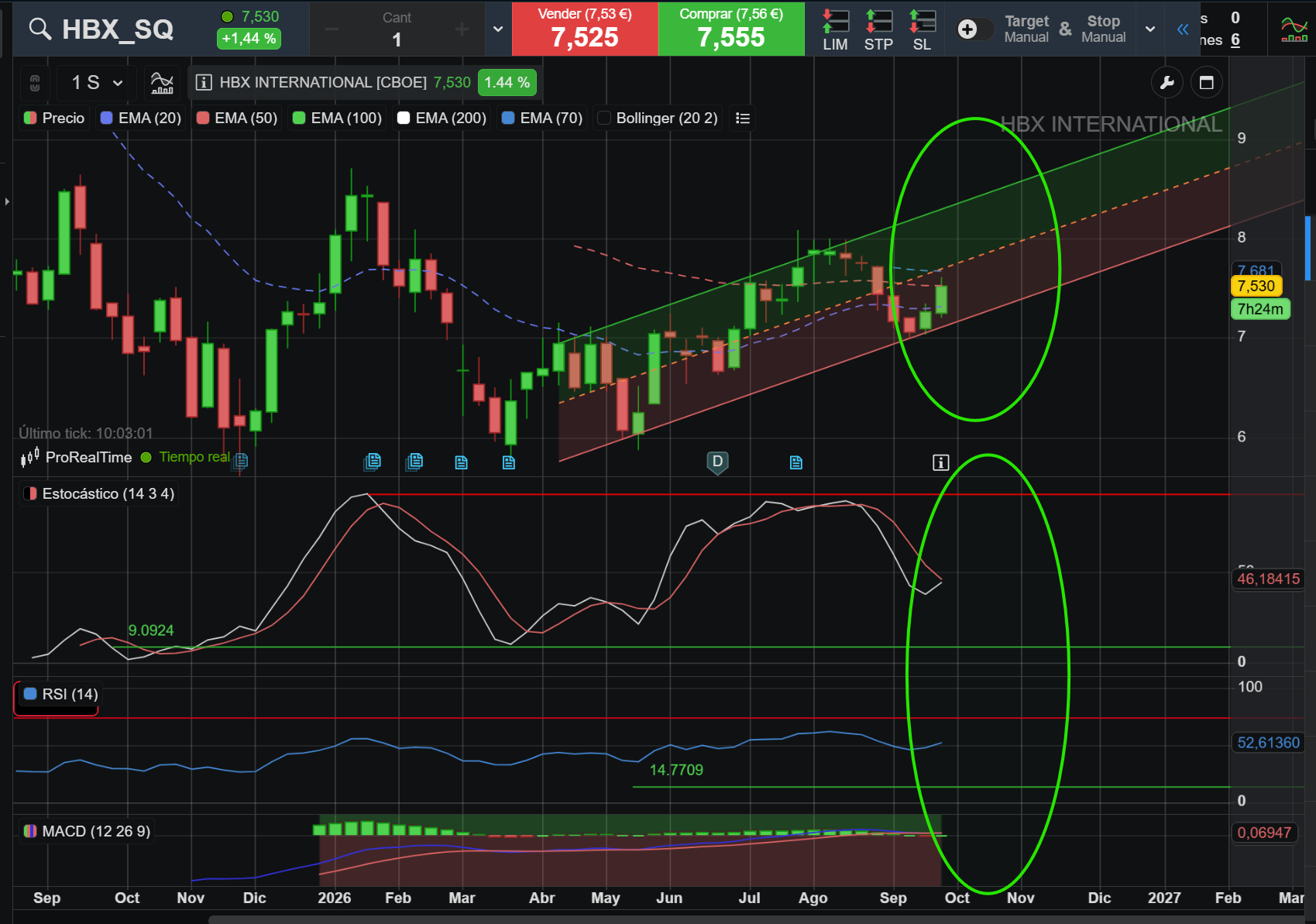
Task: Open the top-right chart layout icon
Action: pos(1294,29)
